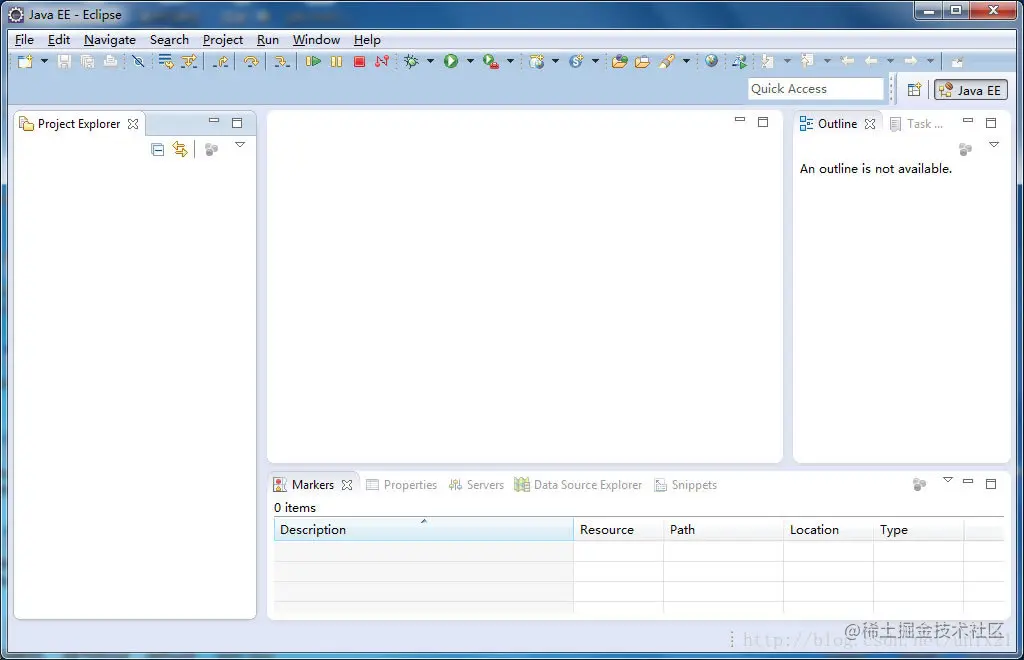Click the Open Web Browser globe icon
The width and height of the screenshot is (1024, 660).
tap(712, 61)
